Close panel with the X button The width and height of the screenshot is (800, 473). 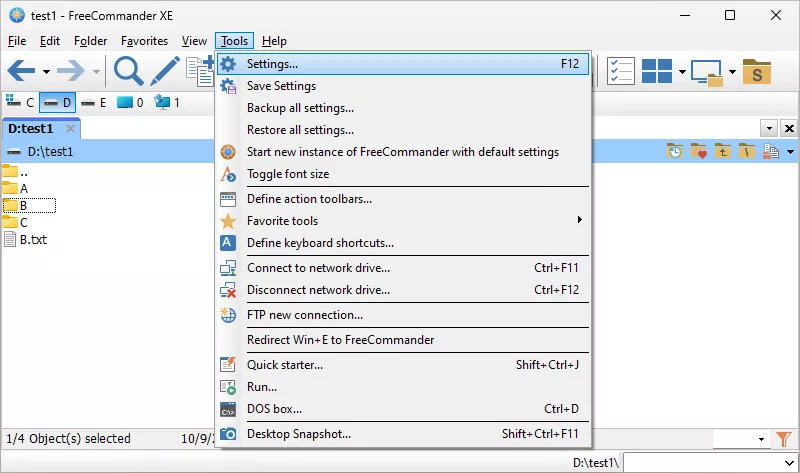(789, 129)
